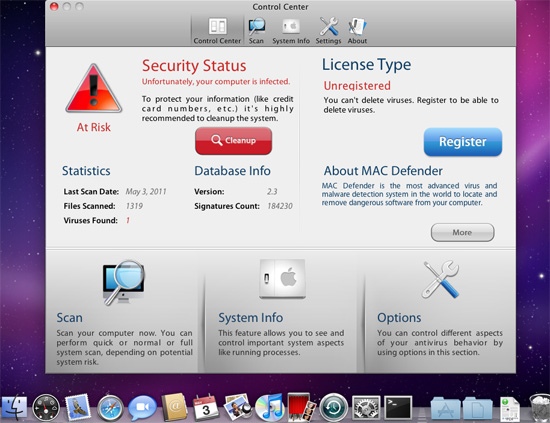Open the Control Center toolbar tab
The height and width of the screenshot is (423, 550).
pos(217,31)
